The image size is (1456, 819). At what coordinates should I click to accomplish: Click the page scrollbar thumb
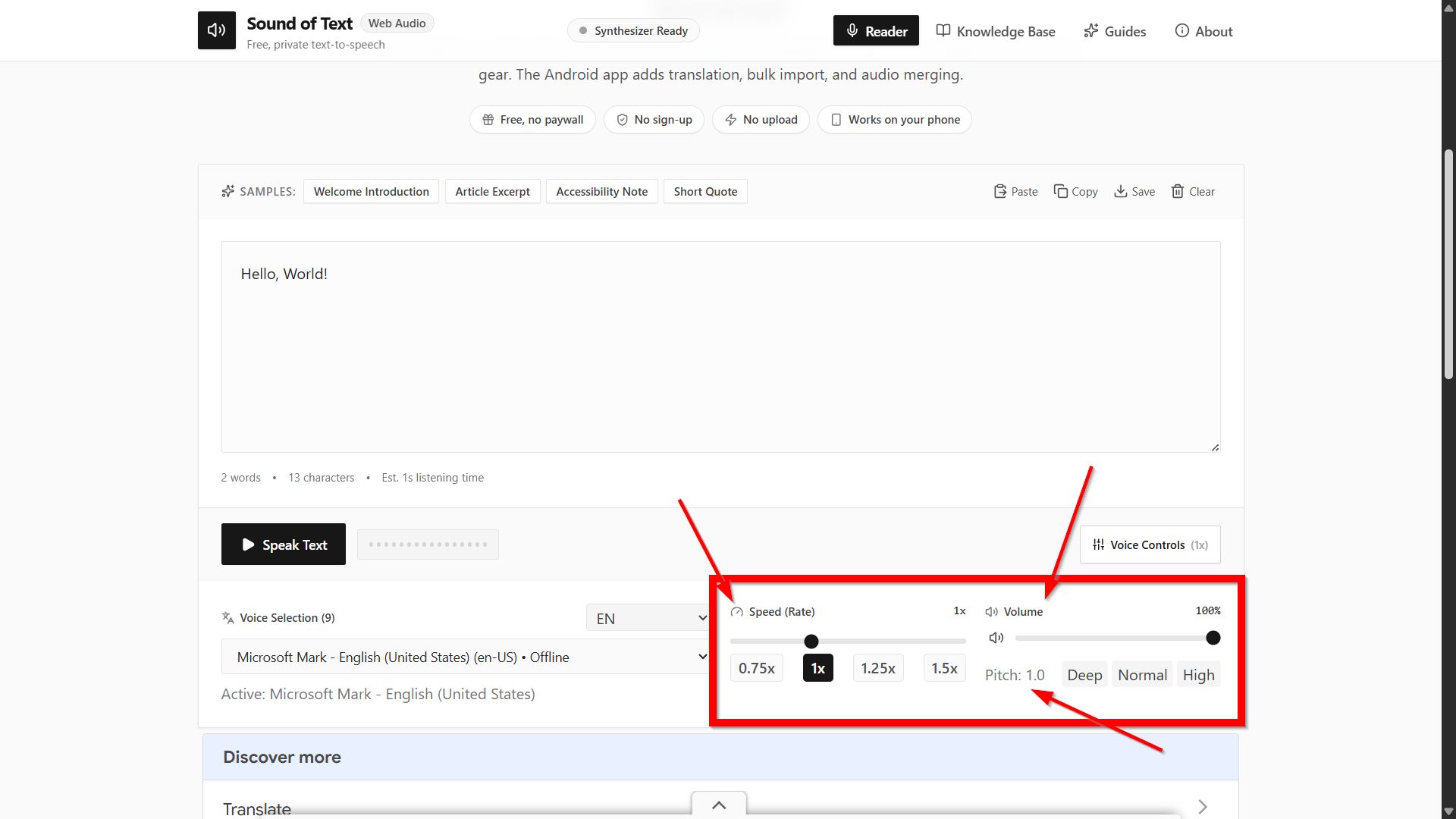coord(1448,265)
